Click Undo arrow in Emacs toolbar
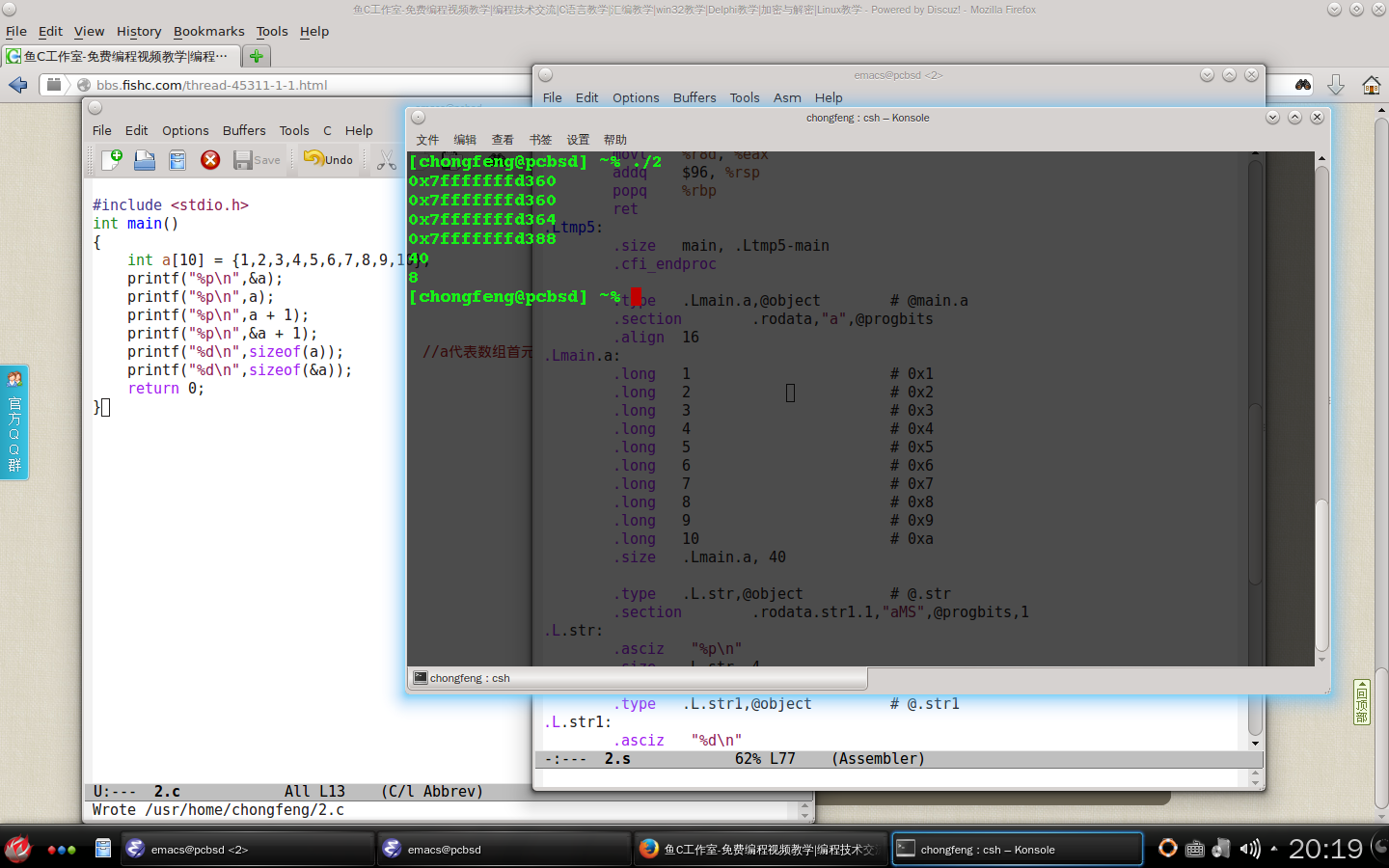Image resolution: width=1389 pixels, height=868 pixels. (328, 160)
